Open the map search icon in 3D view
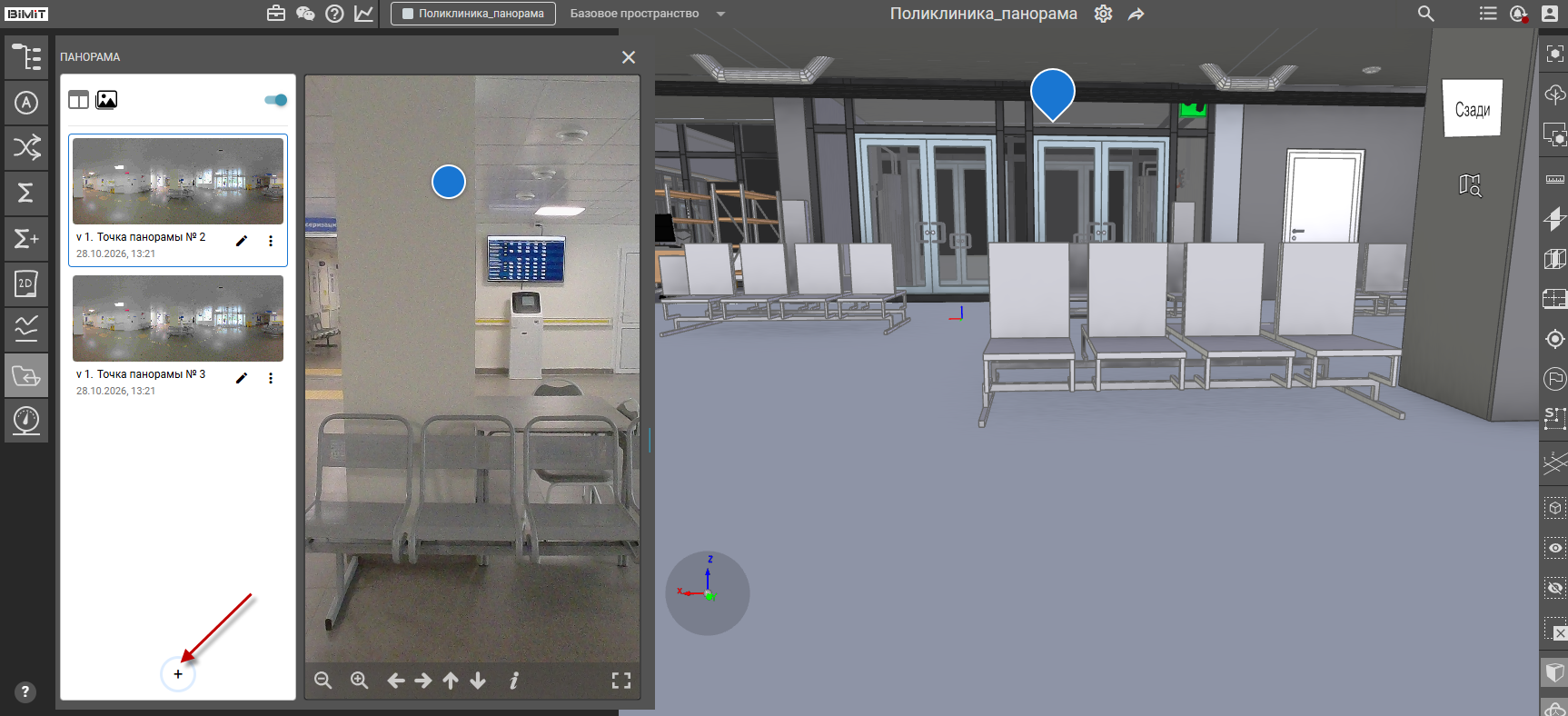The image size is (1568, 716). click(1470, 185)
